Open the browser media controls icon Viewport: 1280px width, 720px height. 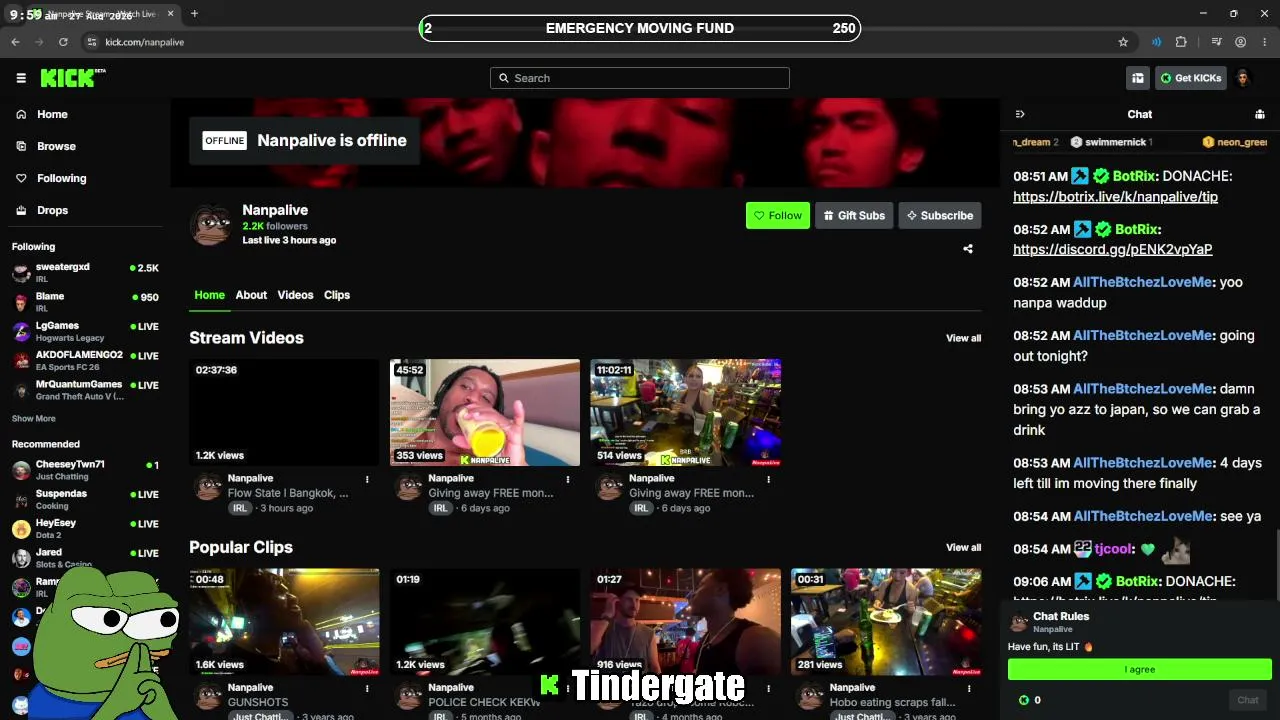click(x=1216, y=42)
